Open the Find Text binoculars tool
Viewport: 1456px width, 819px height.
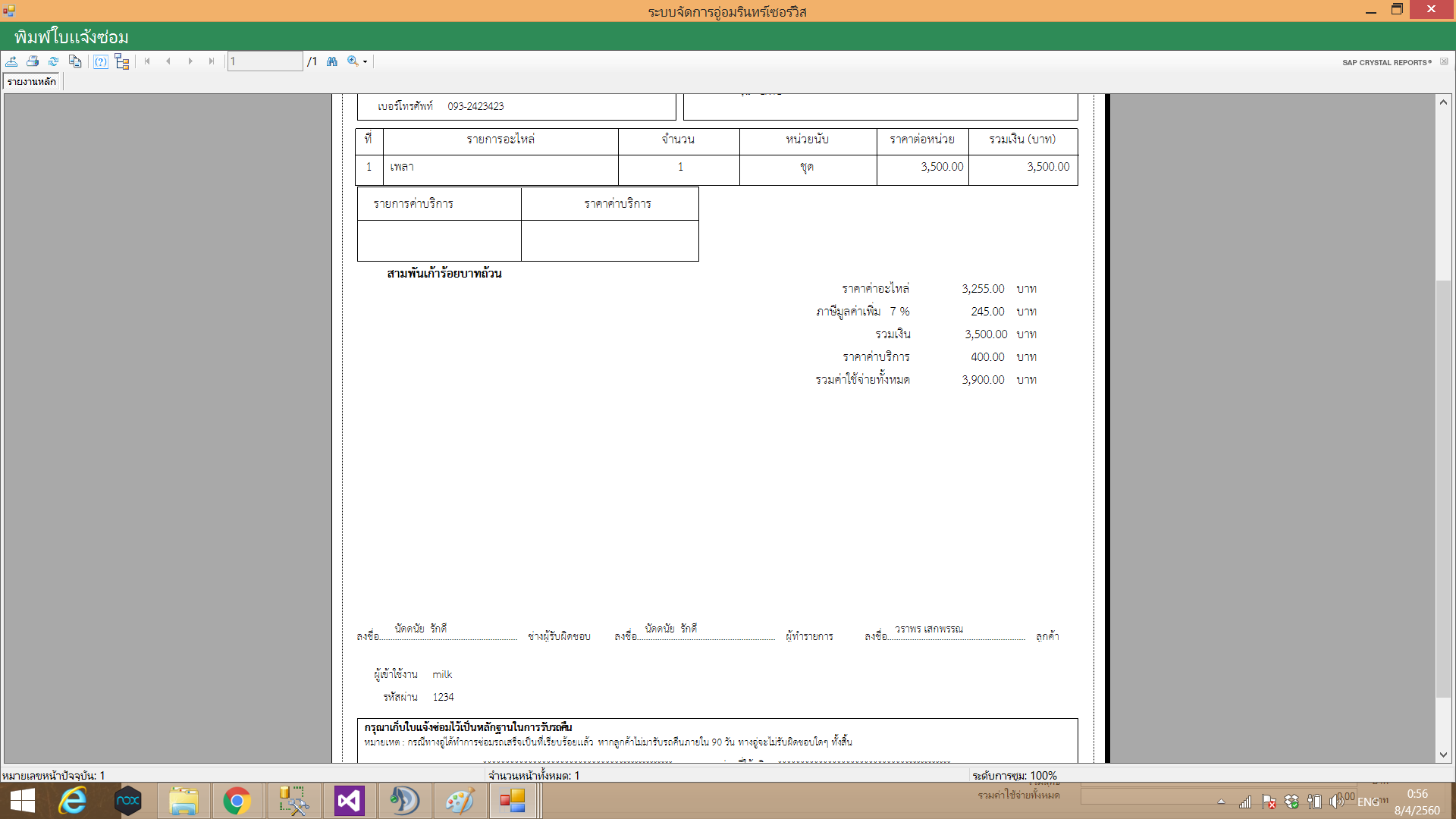[x=332, y=61]
